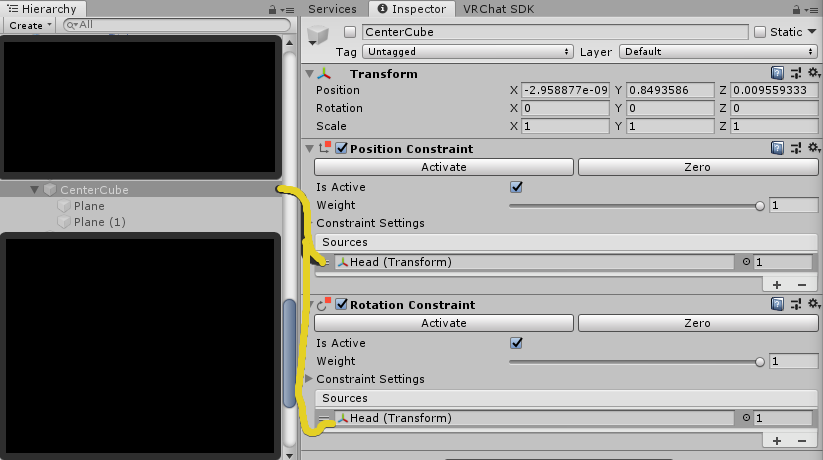
Task: Add source to Position Constraint list
Action: (777, 285)
